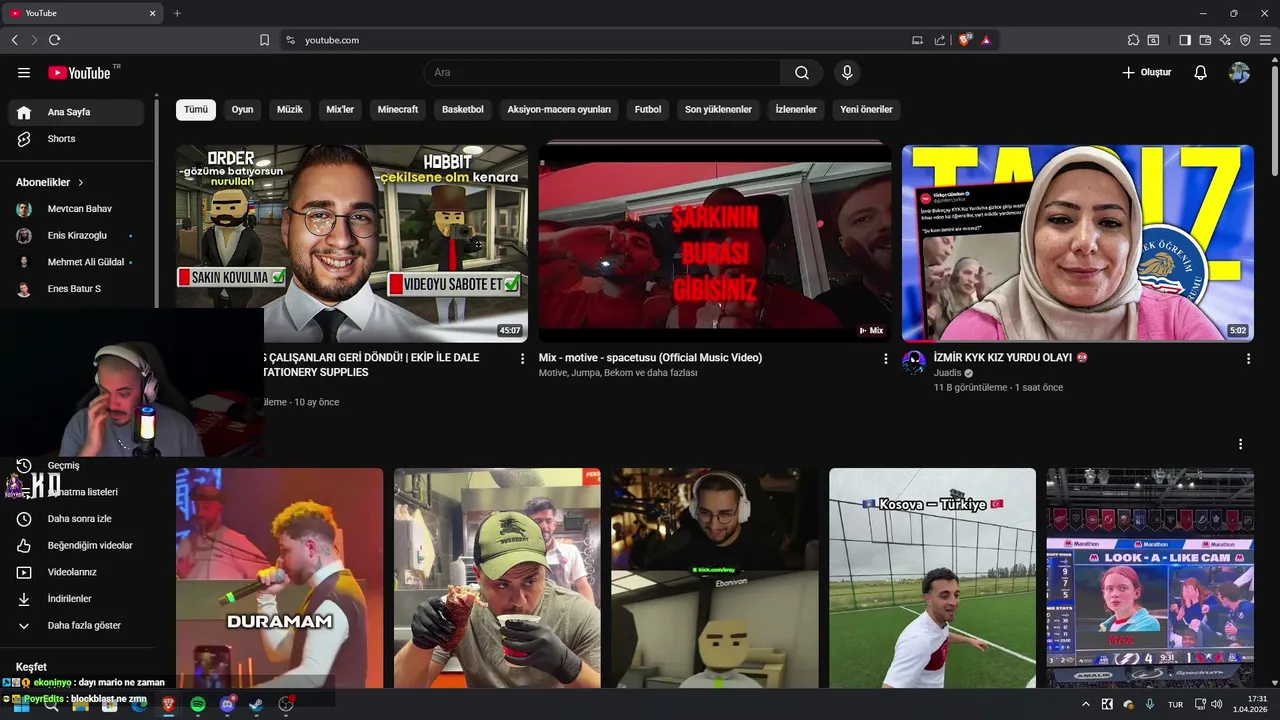Select the Mix'ler filter chip
The width and height of the screenshot is (1280, 720).
340,109
